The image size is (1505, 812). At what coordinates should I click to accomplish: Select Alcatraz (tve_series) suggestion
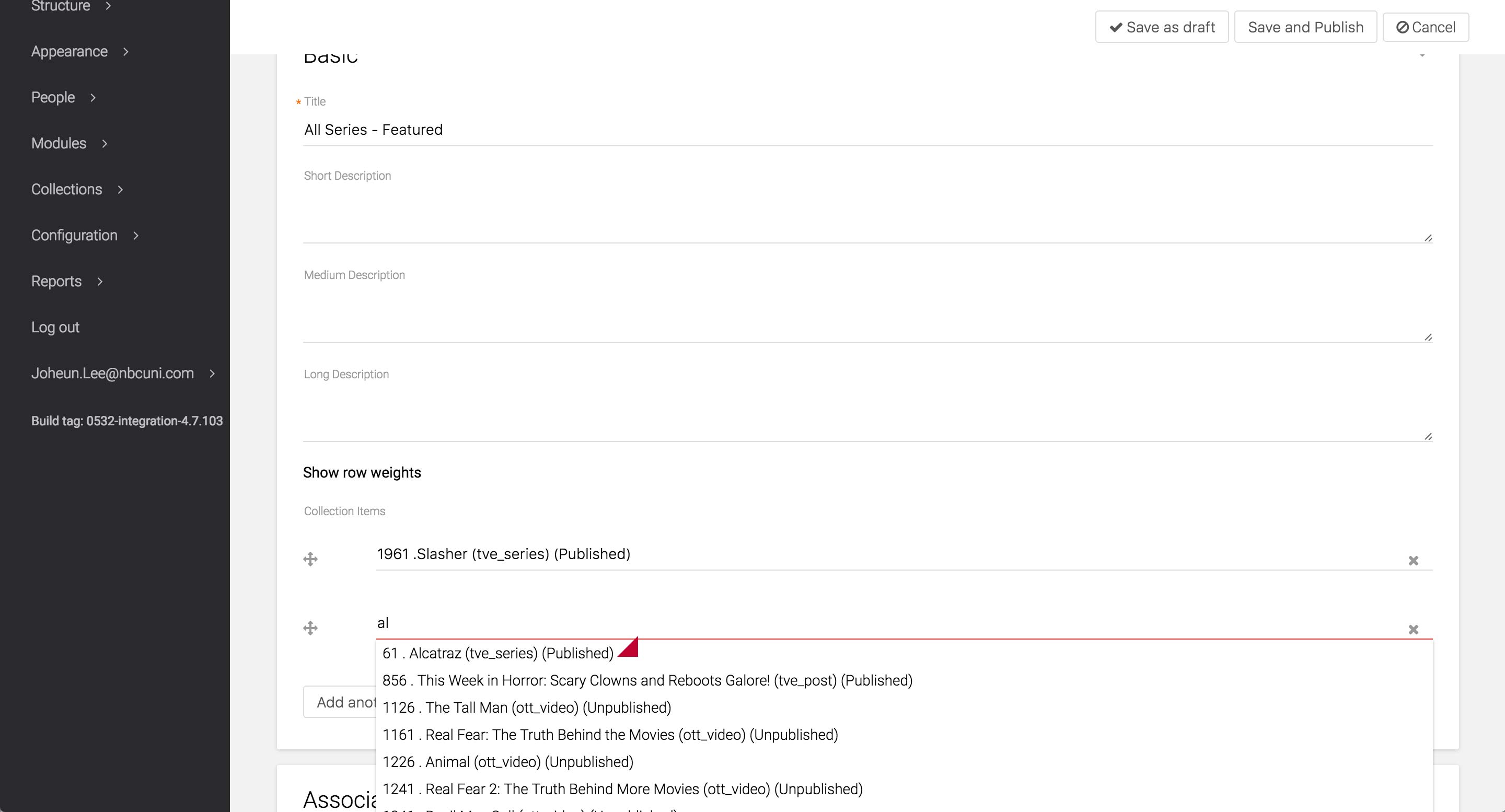coord(498,653)
